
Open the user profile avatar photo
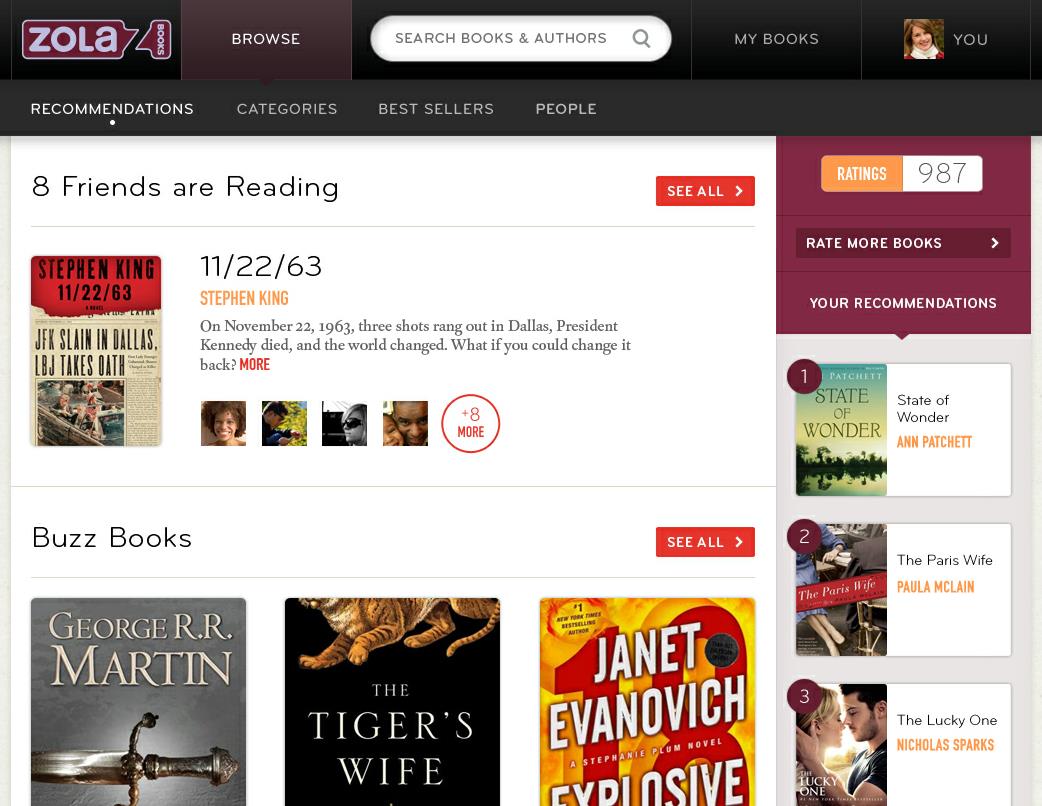coord(924,39)
